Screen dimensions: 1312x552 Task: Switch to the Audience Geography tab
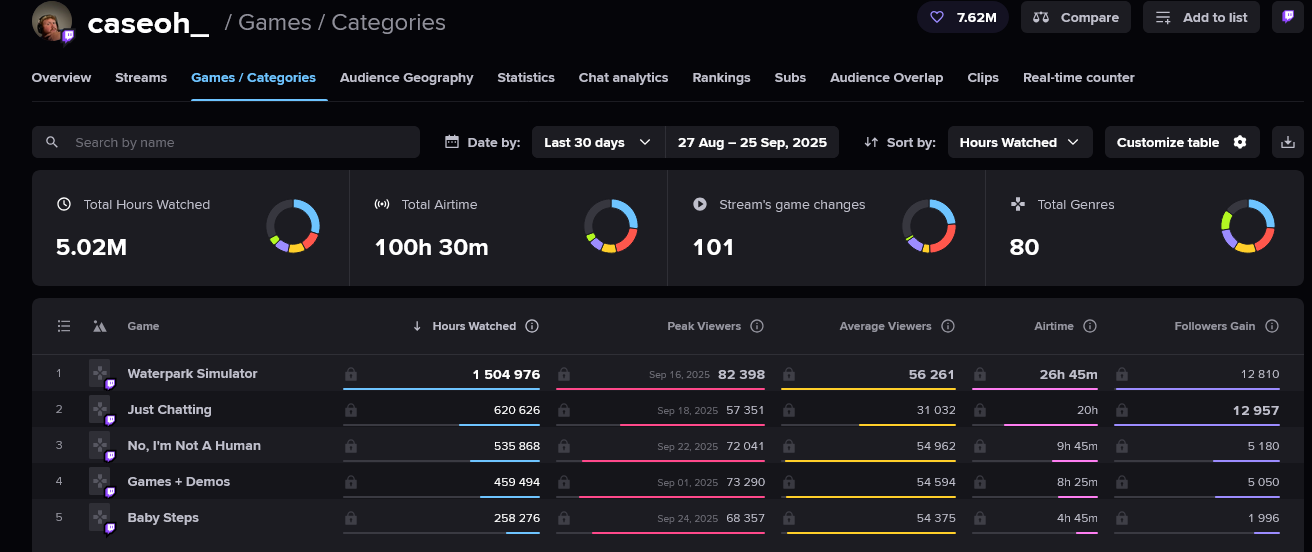pyautogui.click(x=406, y=77)
